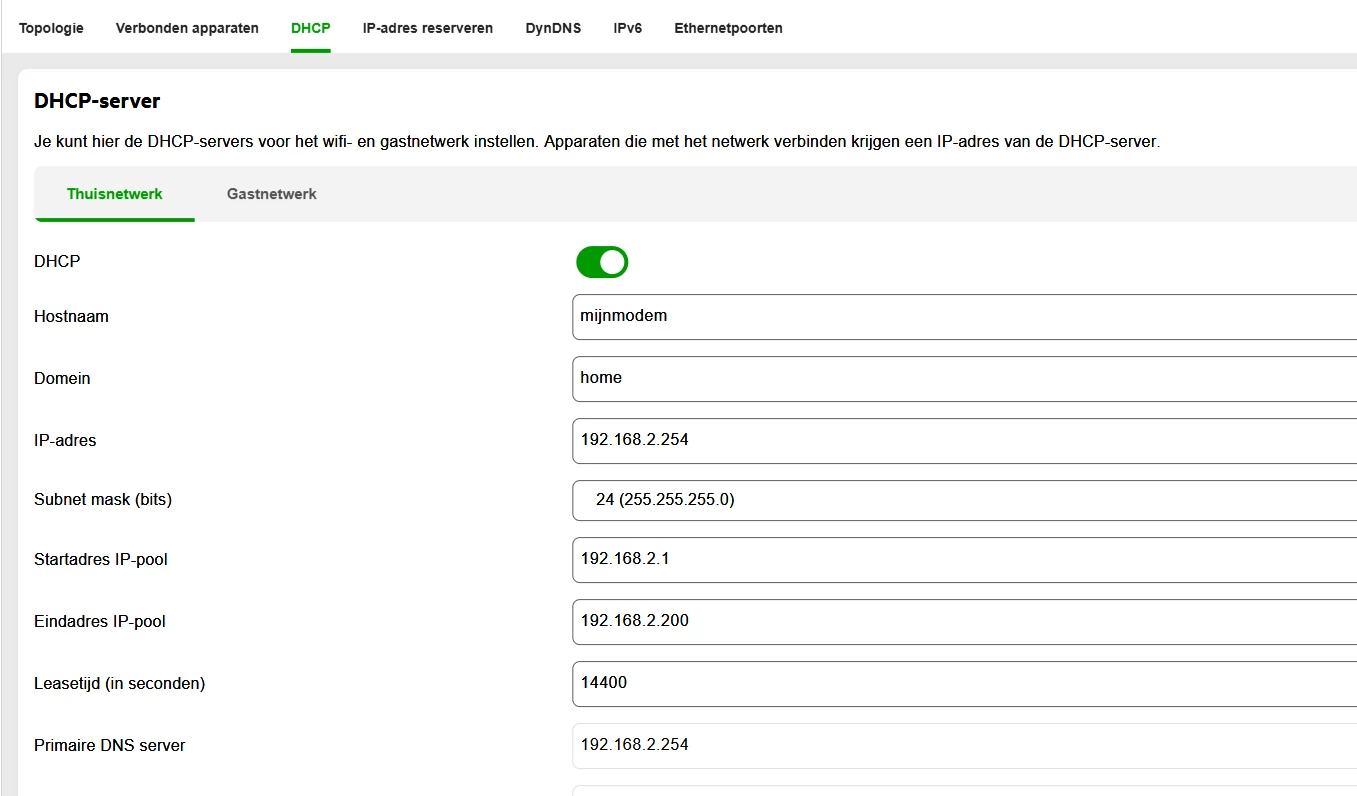This screenshot has width=1357, height=796.
Task: Edit the Startadres IP-pool field
Action: click(965, 560)
